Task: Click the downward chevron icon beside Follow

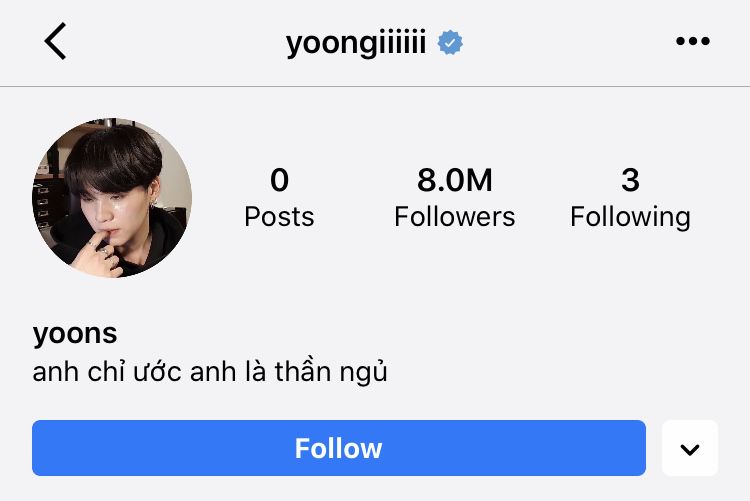Action: [x=690, y=449]
